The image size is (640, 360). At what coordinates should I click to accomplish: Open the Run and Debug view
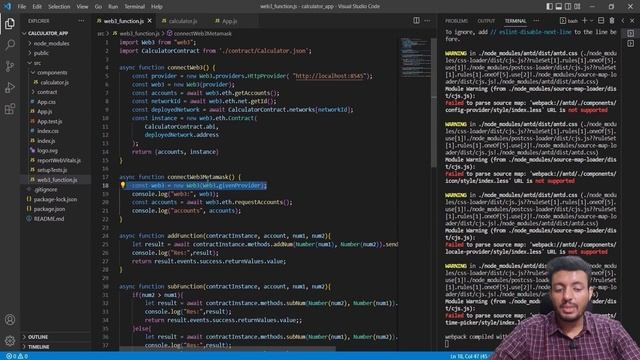[x=10, y=87]
